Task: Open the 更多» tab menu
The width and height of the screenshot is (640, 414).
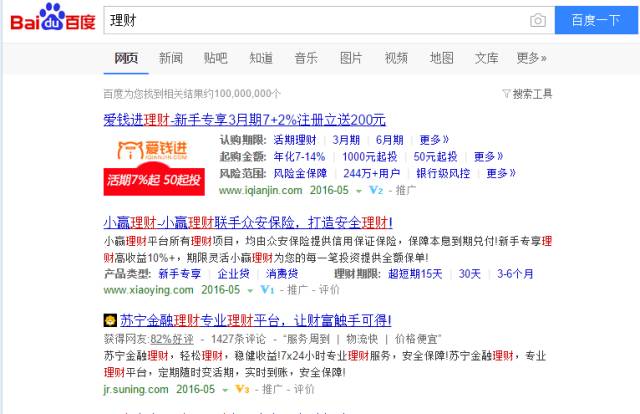Action: [x=531, y=58]
